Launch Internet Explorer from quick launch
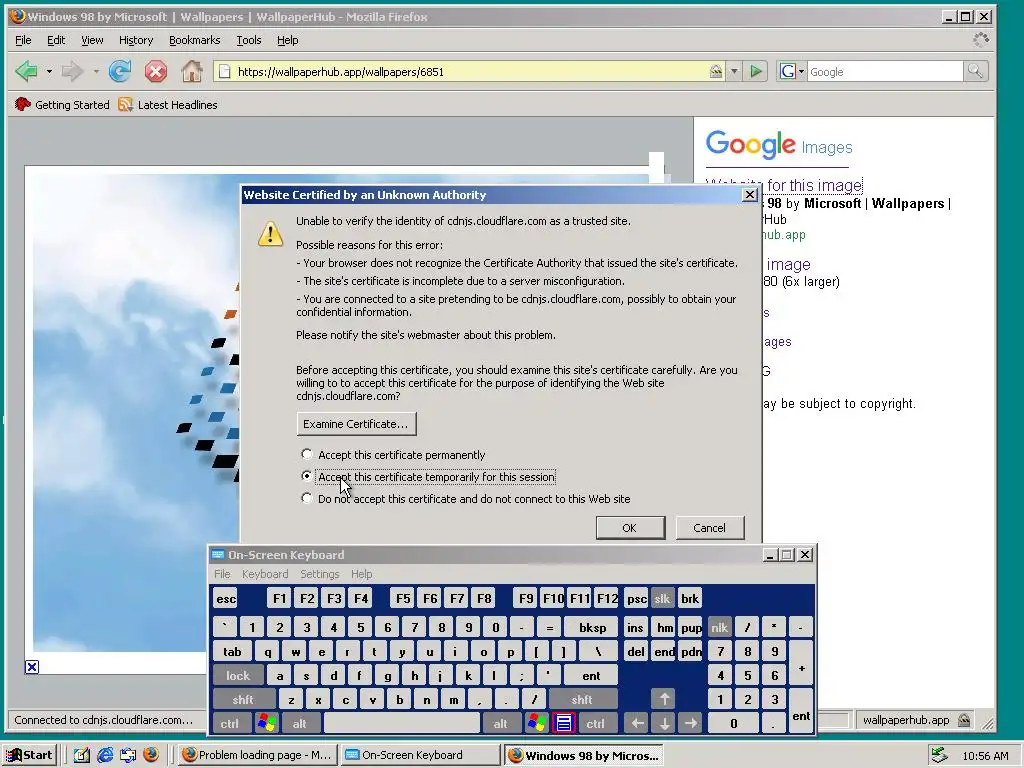The height and width of the screenshot is (768, 1024). click(x=104, y=755)
